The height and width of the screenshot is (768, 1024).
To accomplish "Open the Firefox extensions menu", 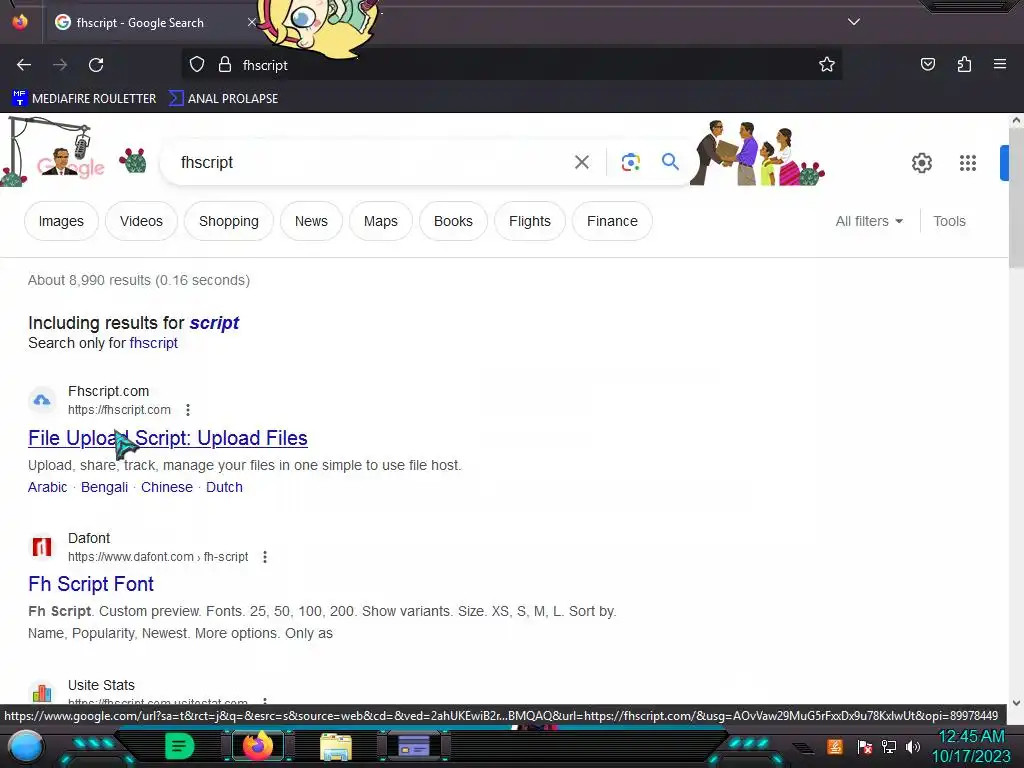I will pyautogui.click(x=964, y=64).
